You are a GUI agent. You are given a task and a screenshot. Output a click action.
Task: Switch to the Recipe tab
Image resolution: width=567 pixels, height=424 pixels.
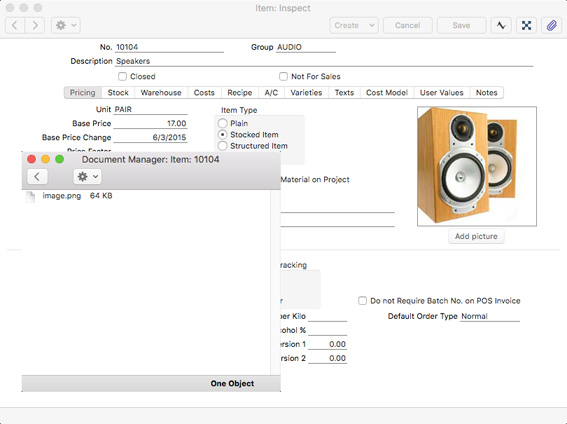(x=240, y=93)
